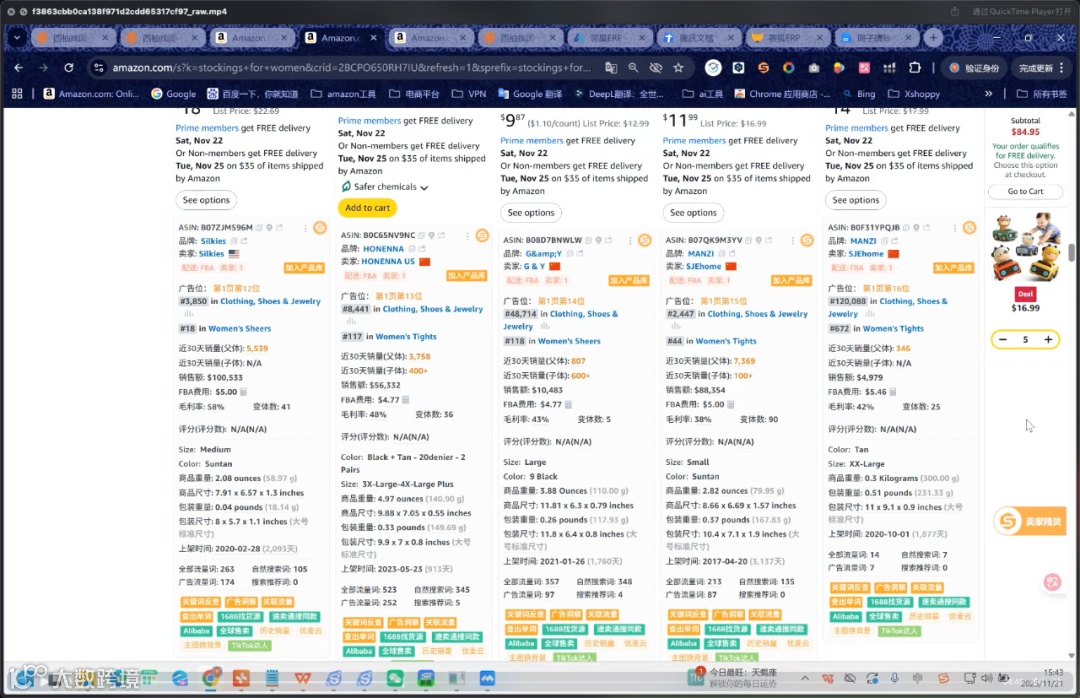Add ASIN B0F31YPQJB via 加入产品库 button

point(953,267)
